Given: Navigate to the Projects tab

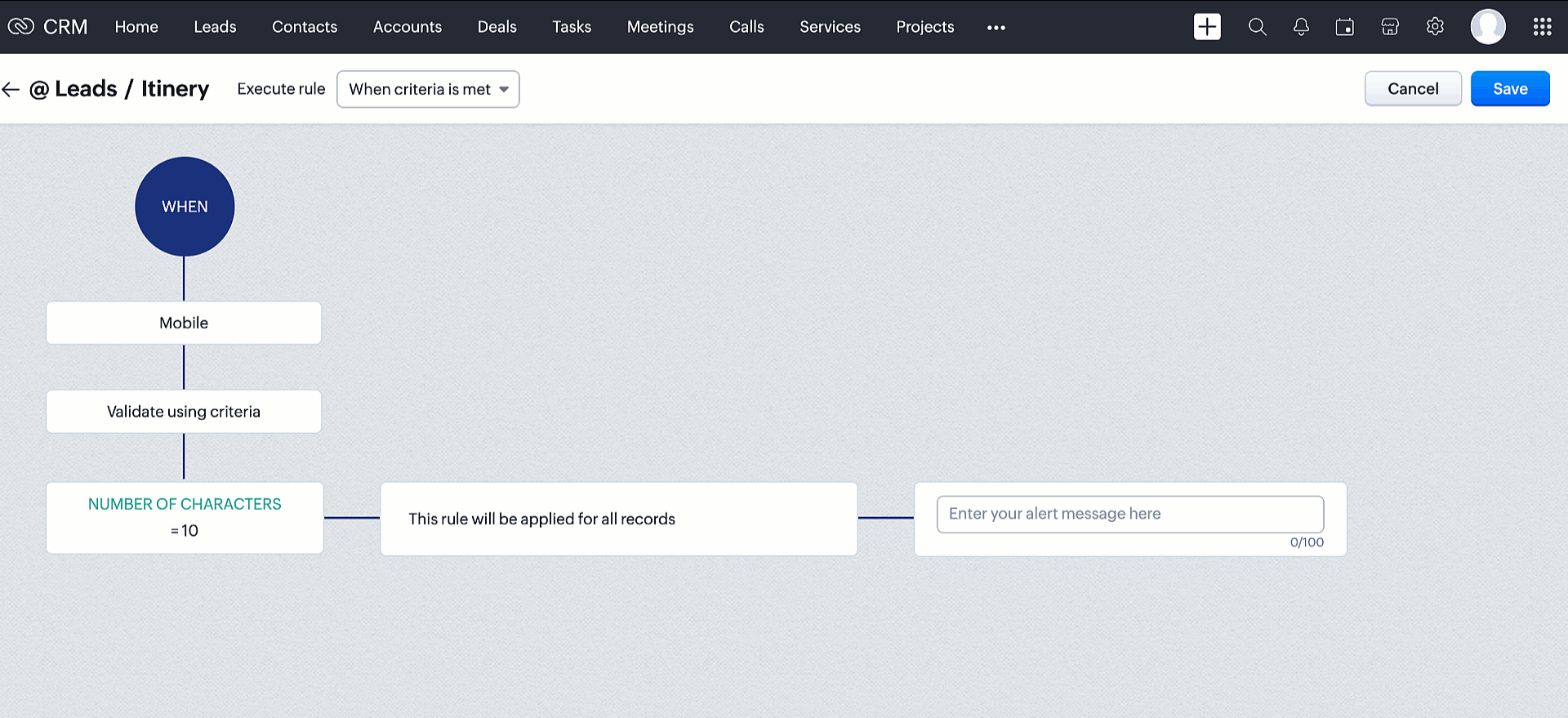Looking at the screenshot, I should 924,27.
